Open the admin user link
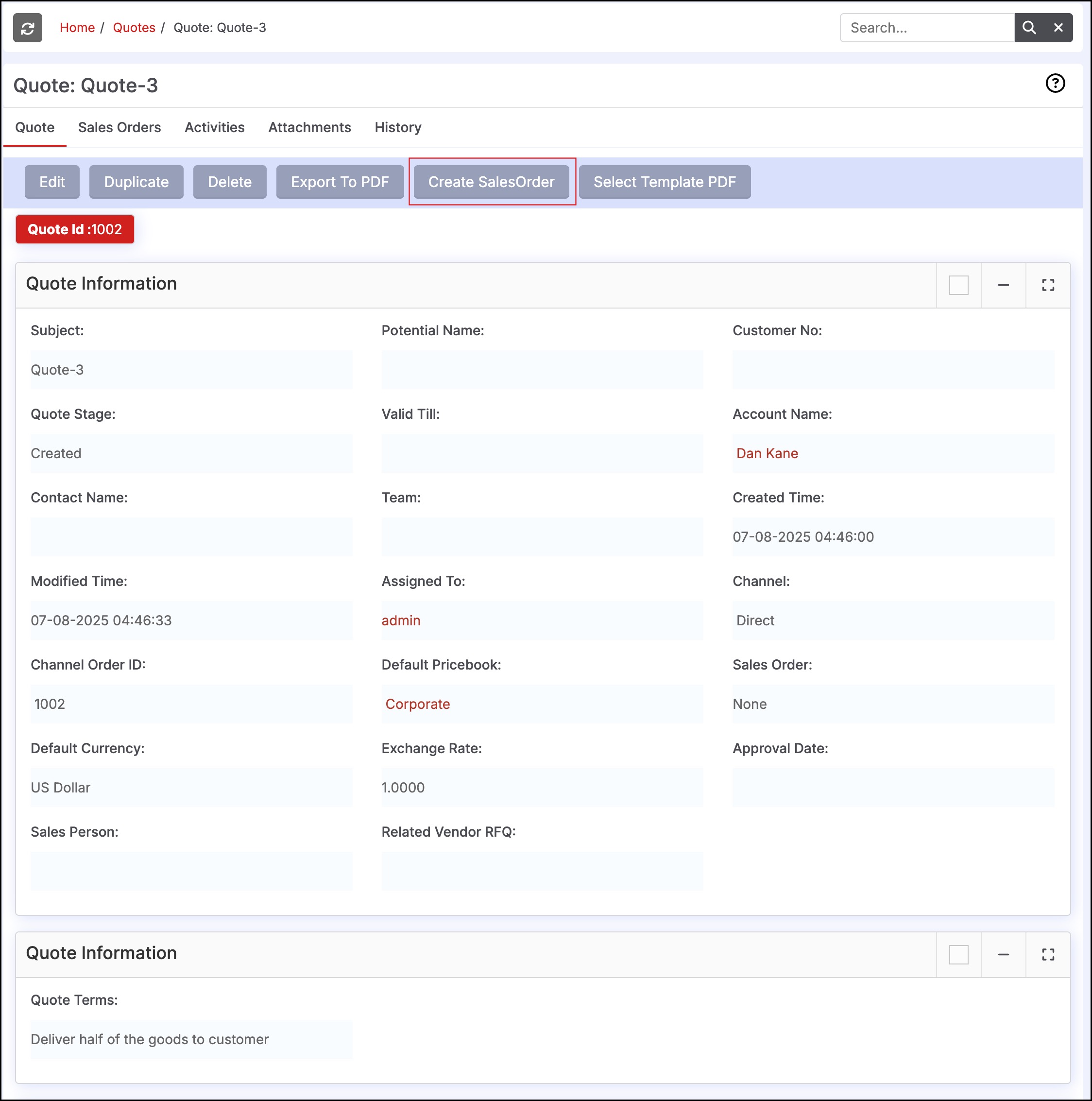The image size is (1092, 1101). coord(400,620)
